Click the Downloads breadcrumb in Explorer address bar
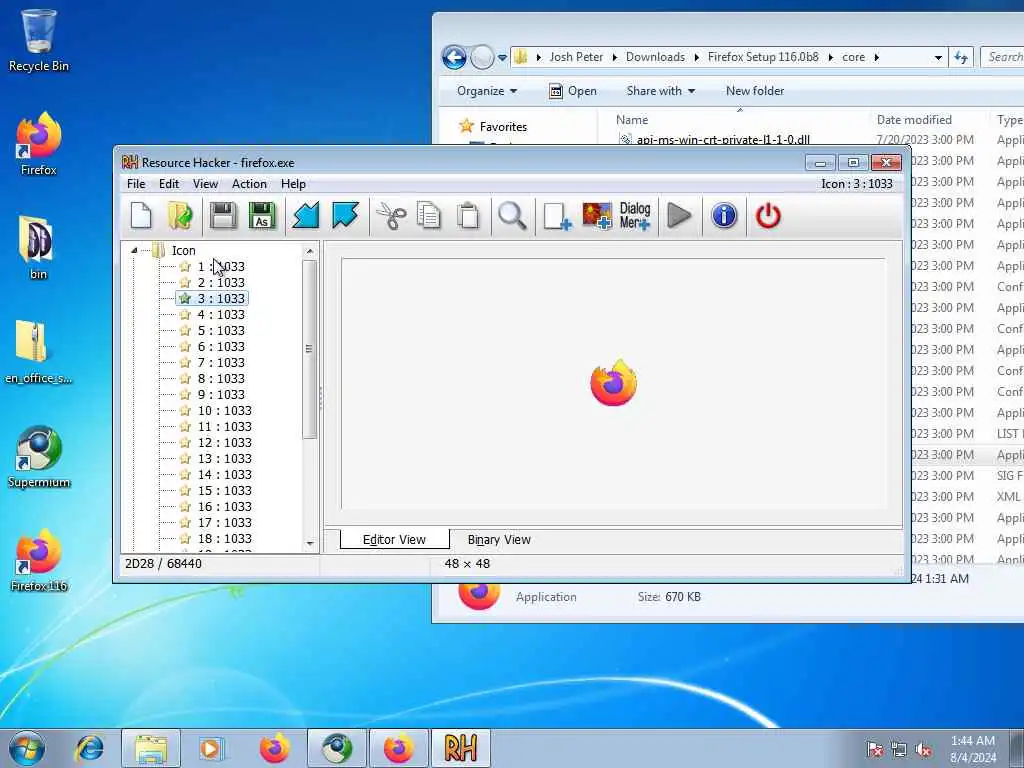 point(655,57)
